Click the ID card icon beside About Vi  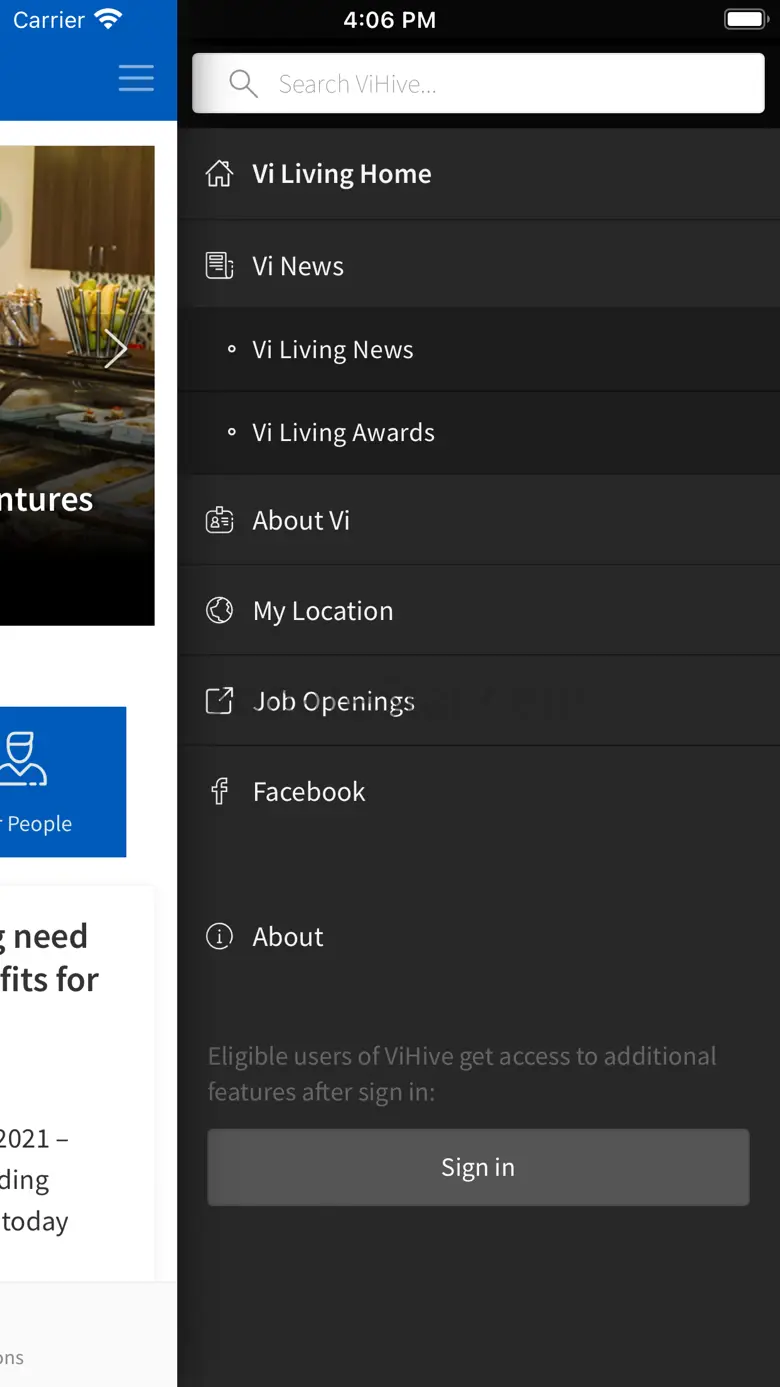coord(219,520)
